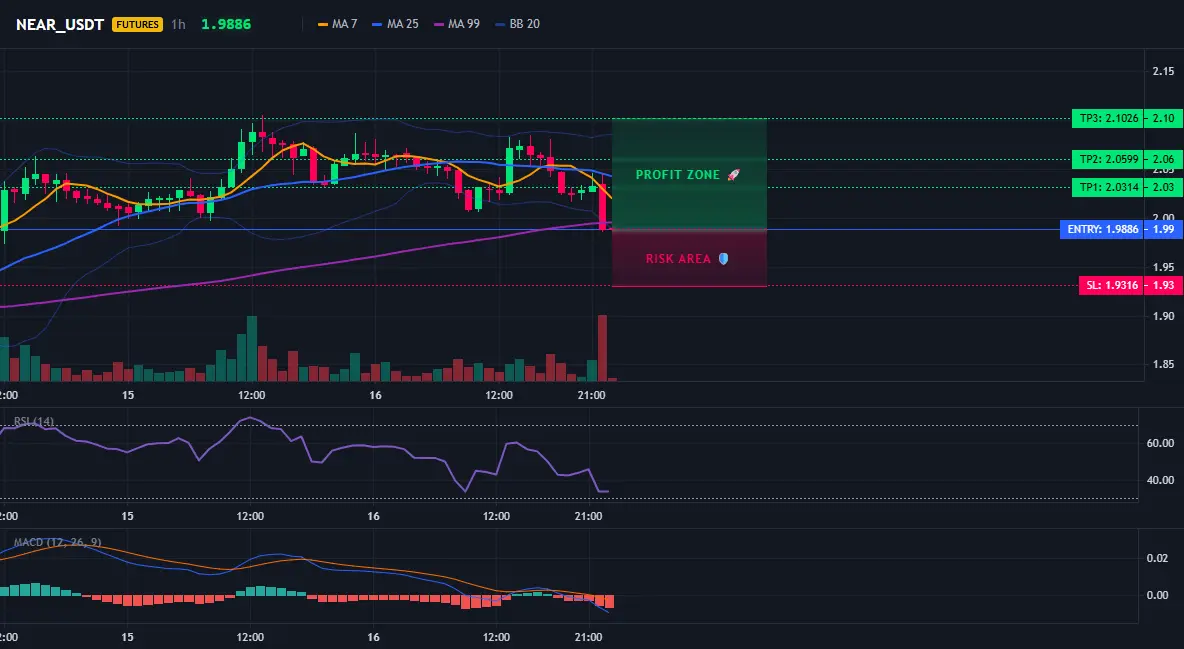Image resolution: width=1184 pixels, height=649 pixels.
Task: Toggle the BB 20 legend entry
Action: tap(517, 24)
